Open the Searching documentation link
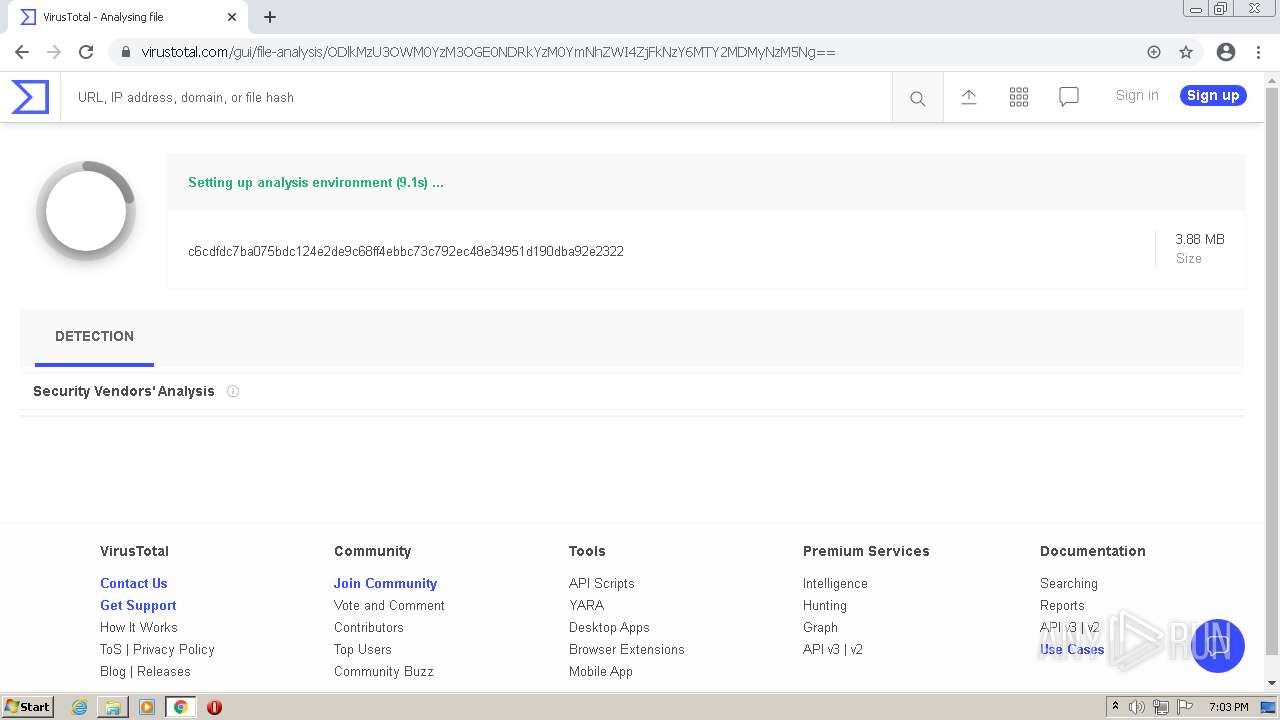Image resolution: width=1280 pixels, height=720 pixels. tap(1069, 583)
